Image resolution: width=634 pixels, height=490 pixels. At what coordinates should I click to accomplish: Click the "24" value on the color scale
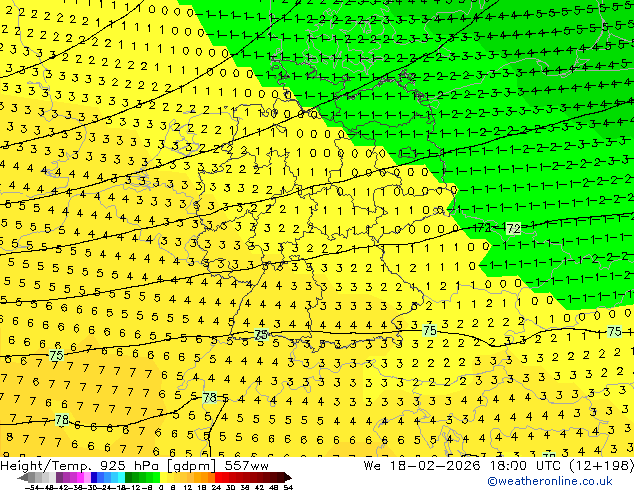216,487
